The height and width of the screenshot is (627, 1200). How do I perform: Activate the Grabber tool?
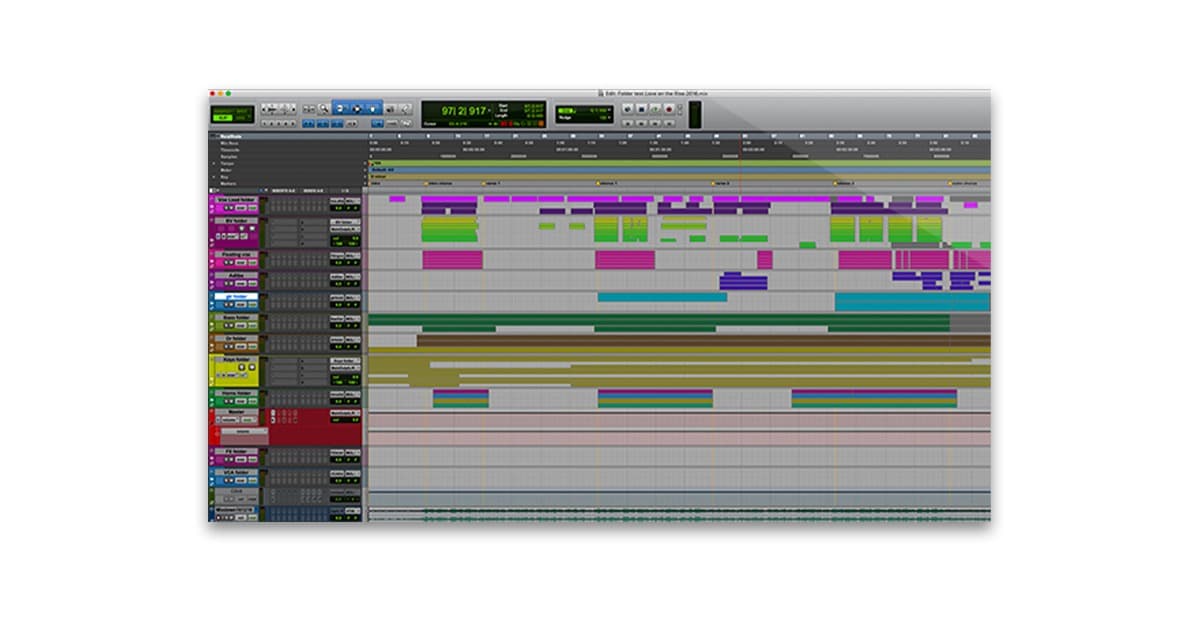(372, 108)
